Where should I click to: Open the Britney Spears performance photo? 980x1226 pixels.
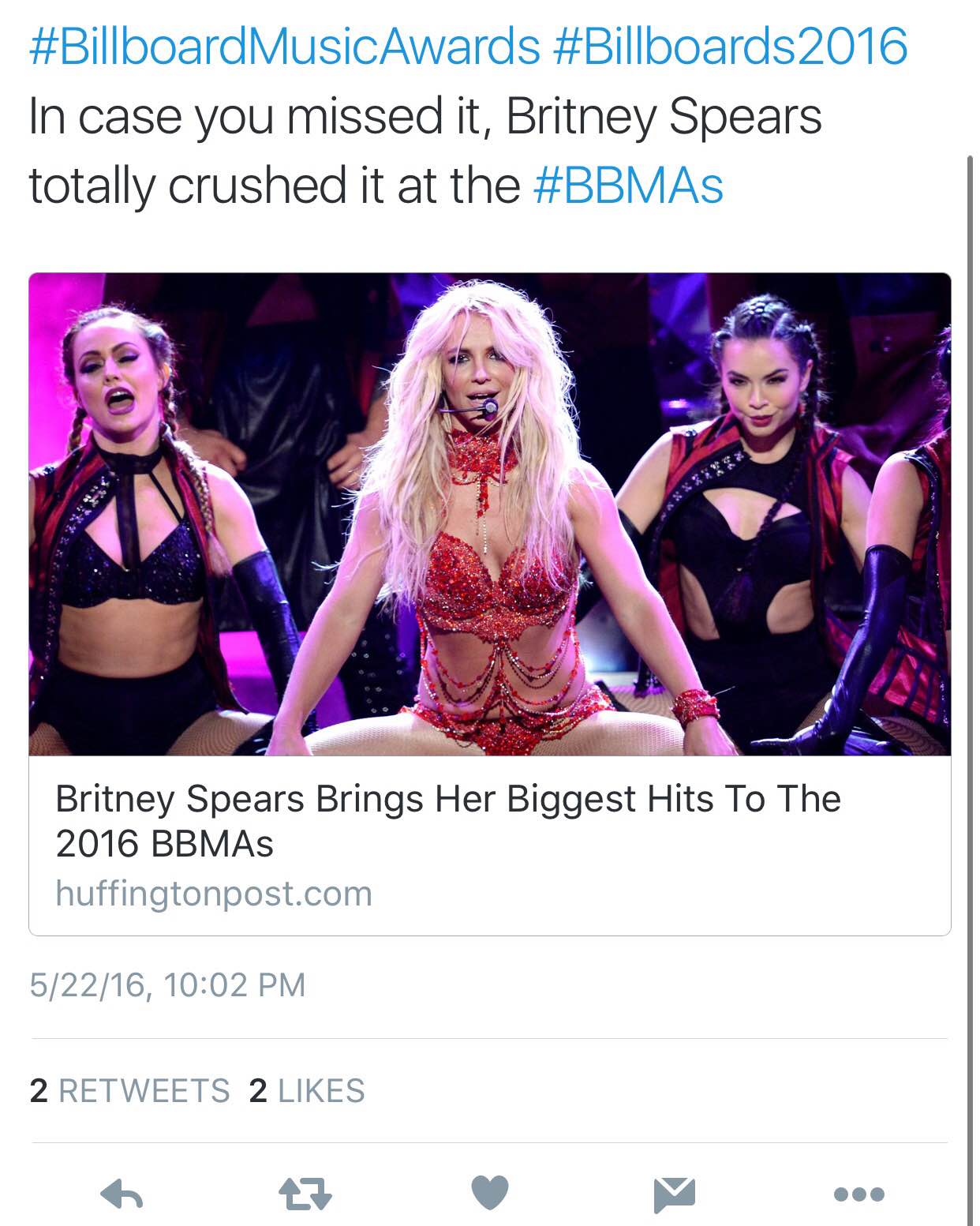pos(490,514)
